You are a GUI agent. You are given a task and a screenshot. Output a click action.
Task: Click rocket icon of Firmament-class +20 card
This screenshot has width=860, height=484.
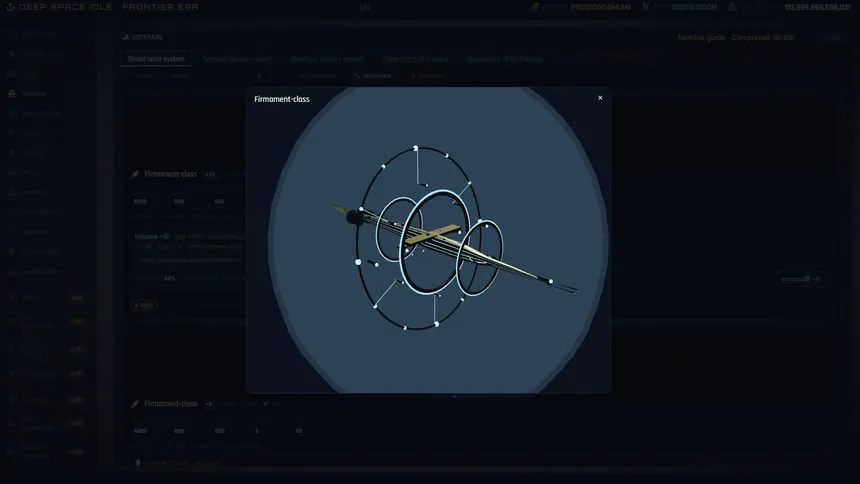135,175
